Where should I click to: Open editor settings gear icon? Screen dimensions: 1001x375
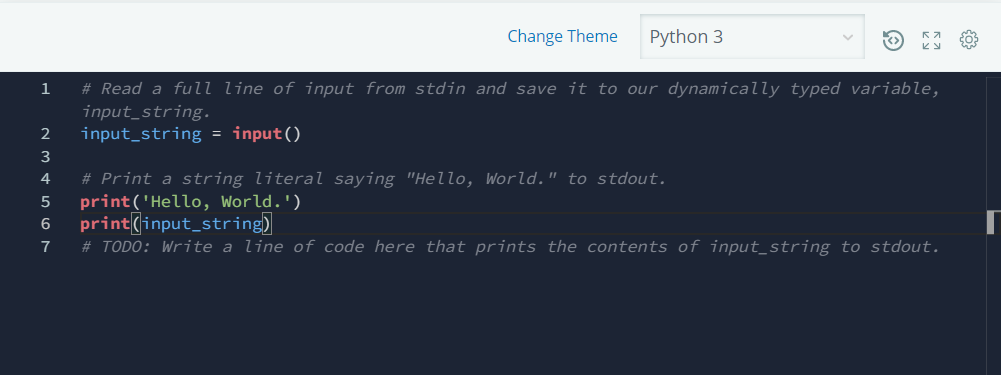click(968, 40)
